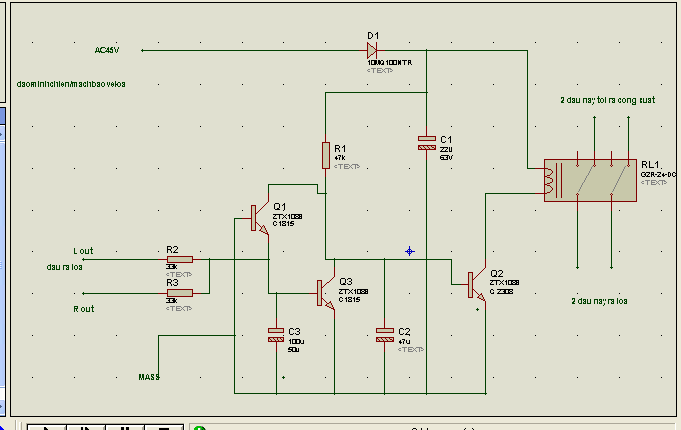Click the '2 dau nay ra loa' text
The height and width of the screenshot is (430, 681).
point(599,301)
